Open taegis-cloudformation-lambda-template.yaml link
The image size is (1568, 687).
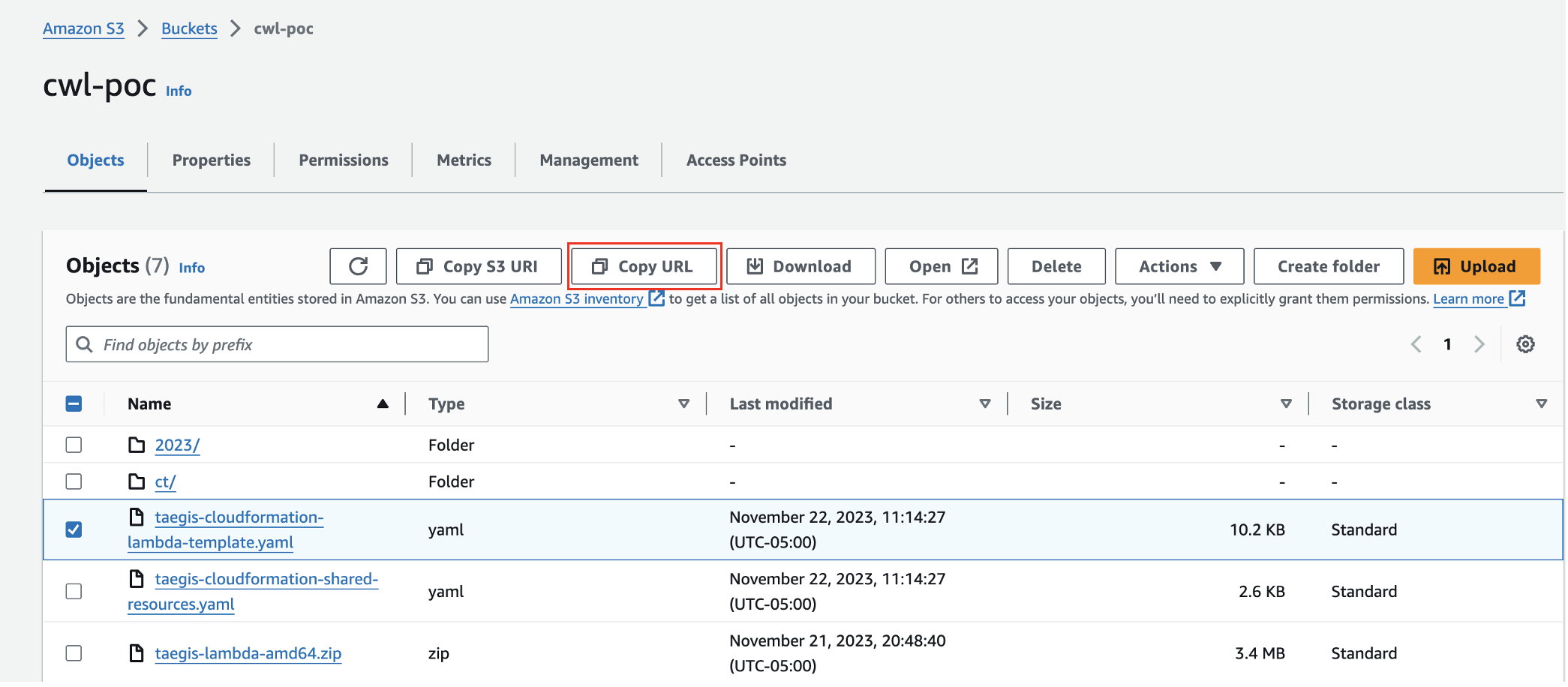225,529
